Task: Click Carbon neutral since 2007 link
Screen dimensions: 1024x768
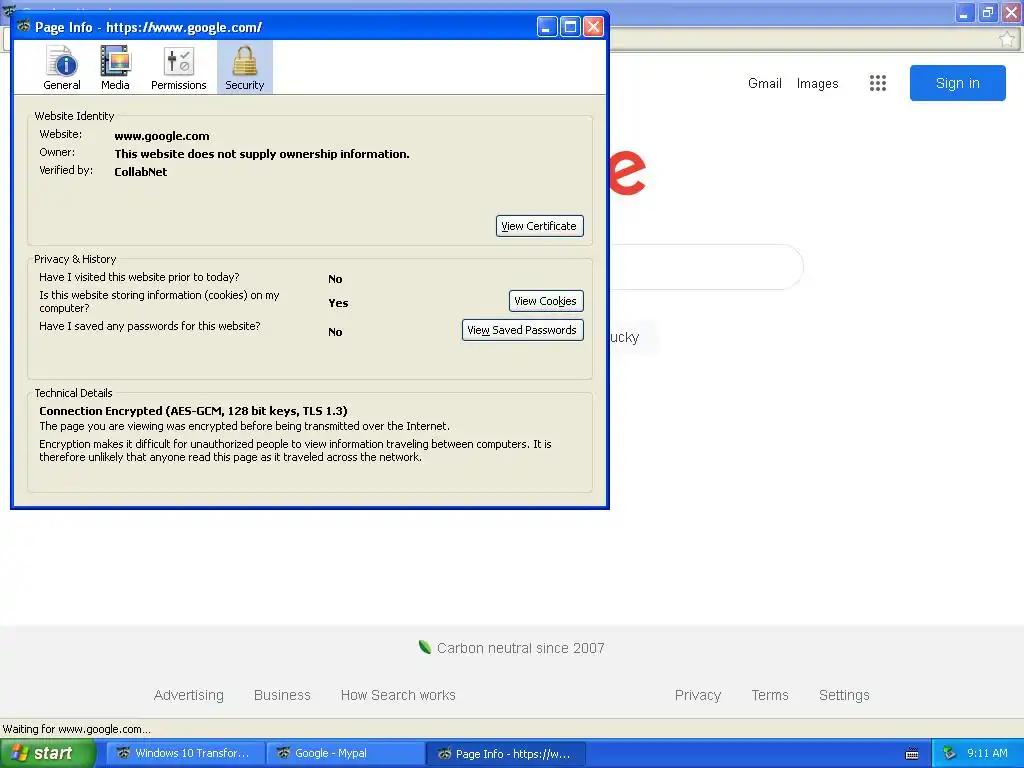Action: tap(520, 648)
